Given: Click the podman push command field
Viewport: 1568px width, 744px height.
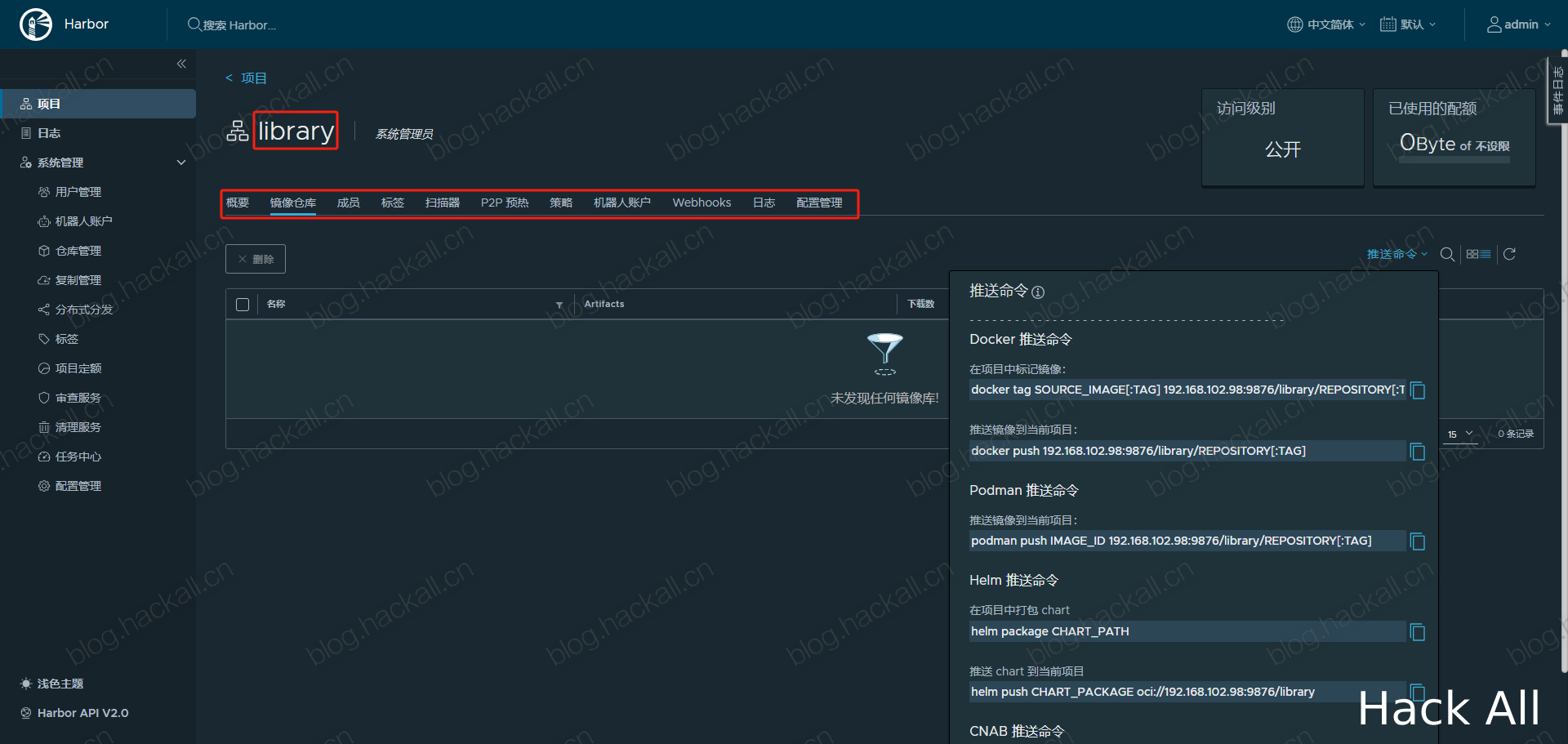Looking at the screenshot, I should (1187, 541).
